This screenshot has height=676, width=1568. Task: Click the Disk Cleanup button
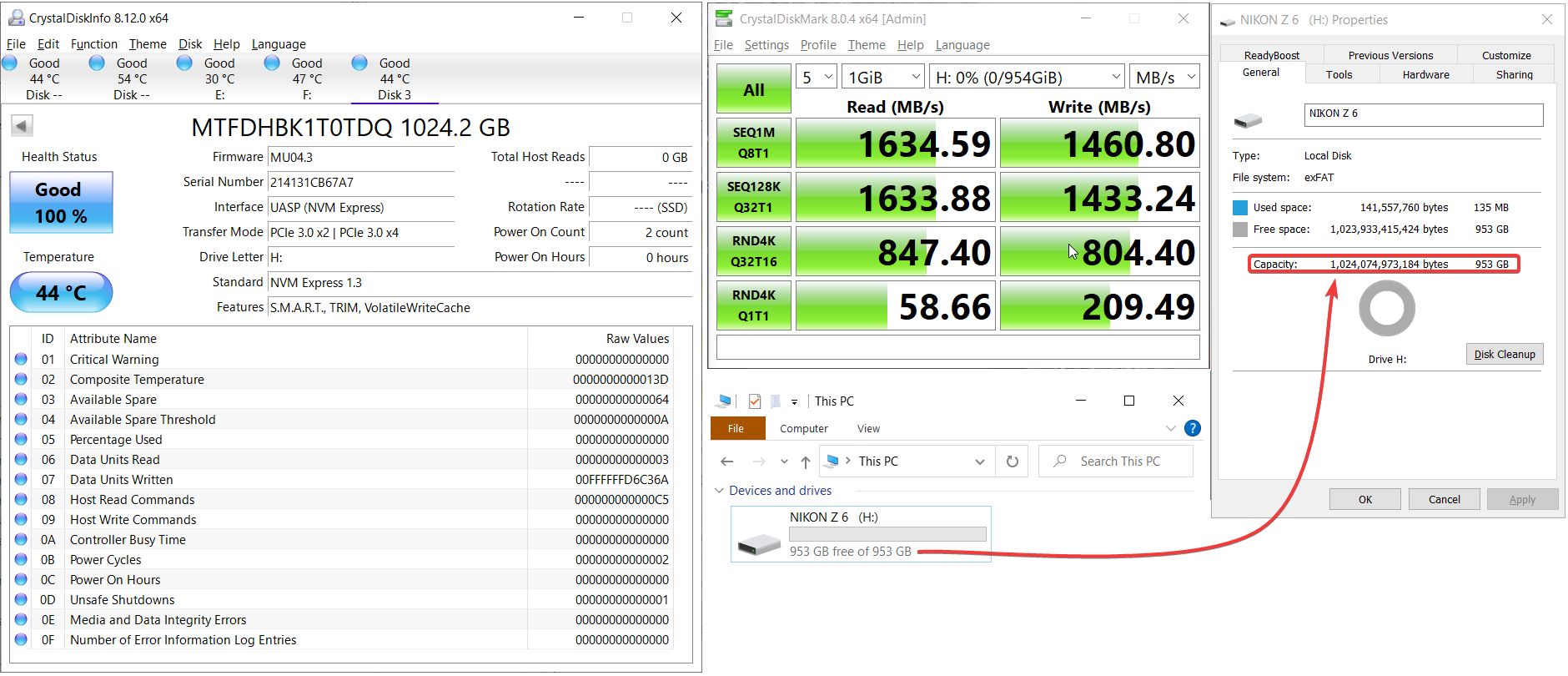pos(1505,354)
